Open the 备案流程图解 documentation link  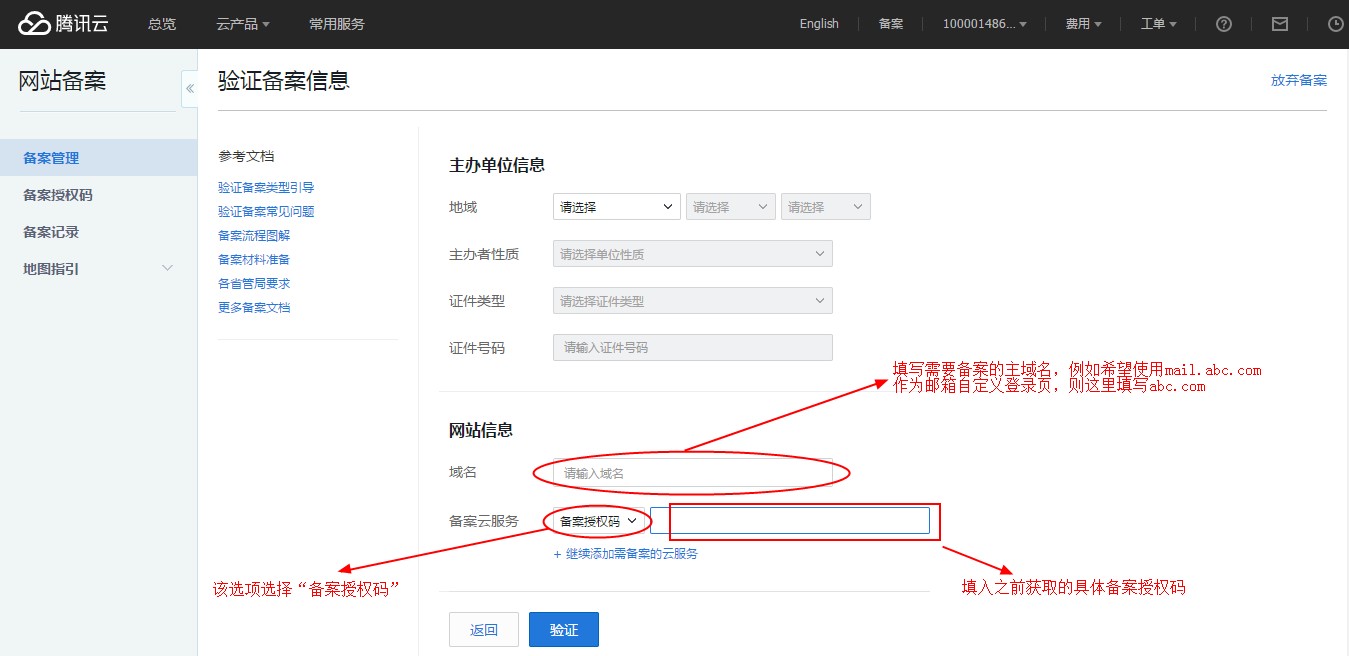[x=254, y=235]
